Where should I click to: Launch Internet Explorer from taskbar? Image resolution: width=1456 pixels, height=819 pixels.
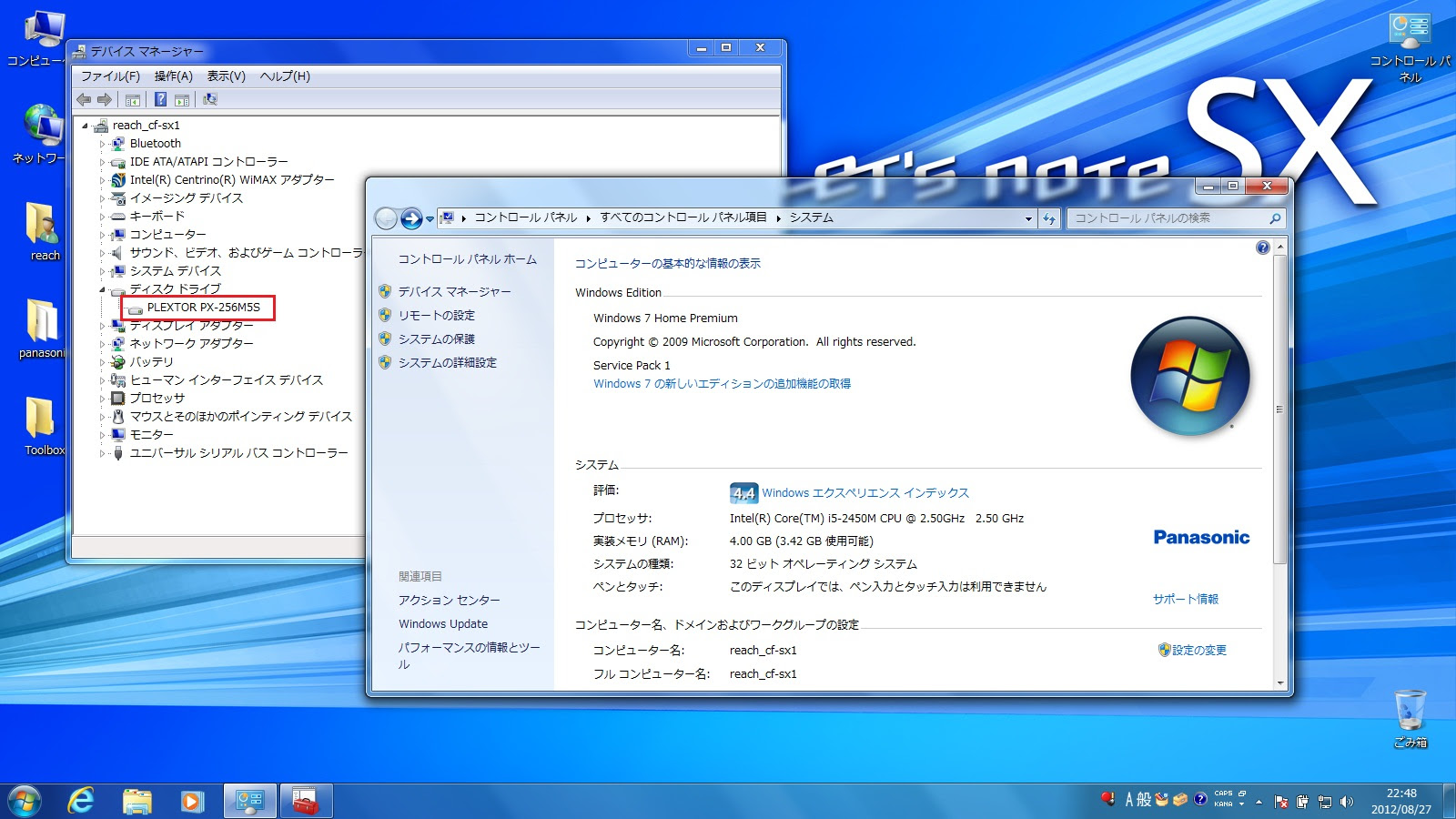point(82,801)
